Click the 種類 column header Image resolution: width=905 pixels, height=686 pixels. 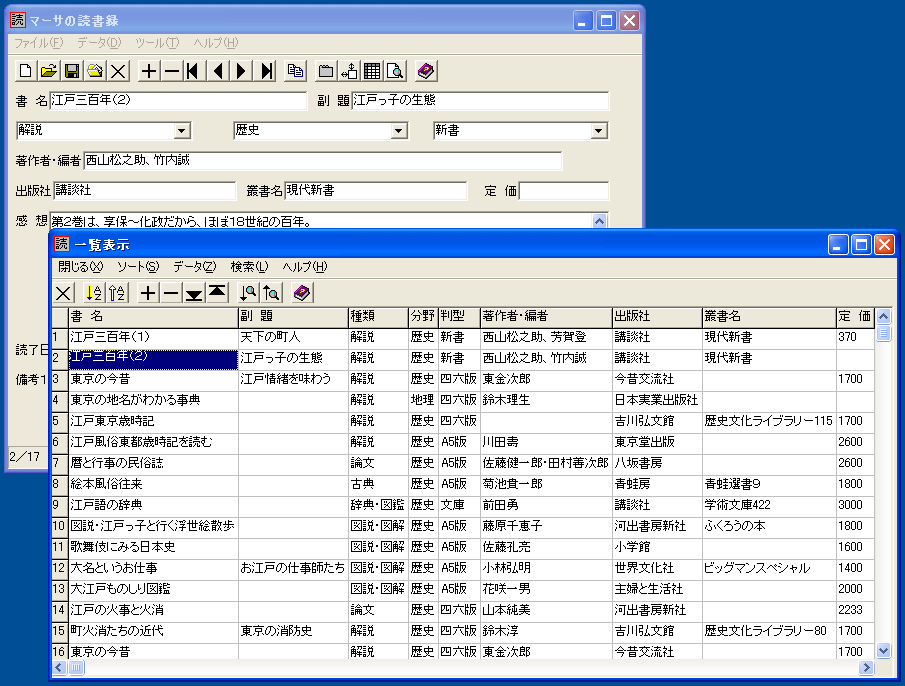(378, 316)
